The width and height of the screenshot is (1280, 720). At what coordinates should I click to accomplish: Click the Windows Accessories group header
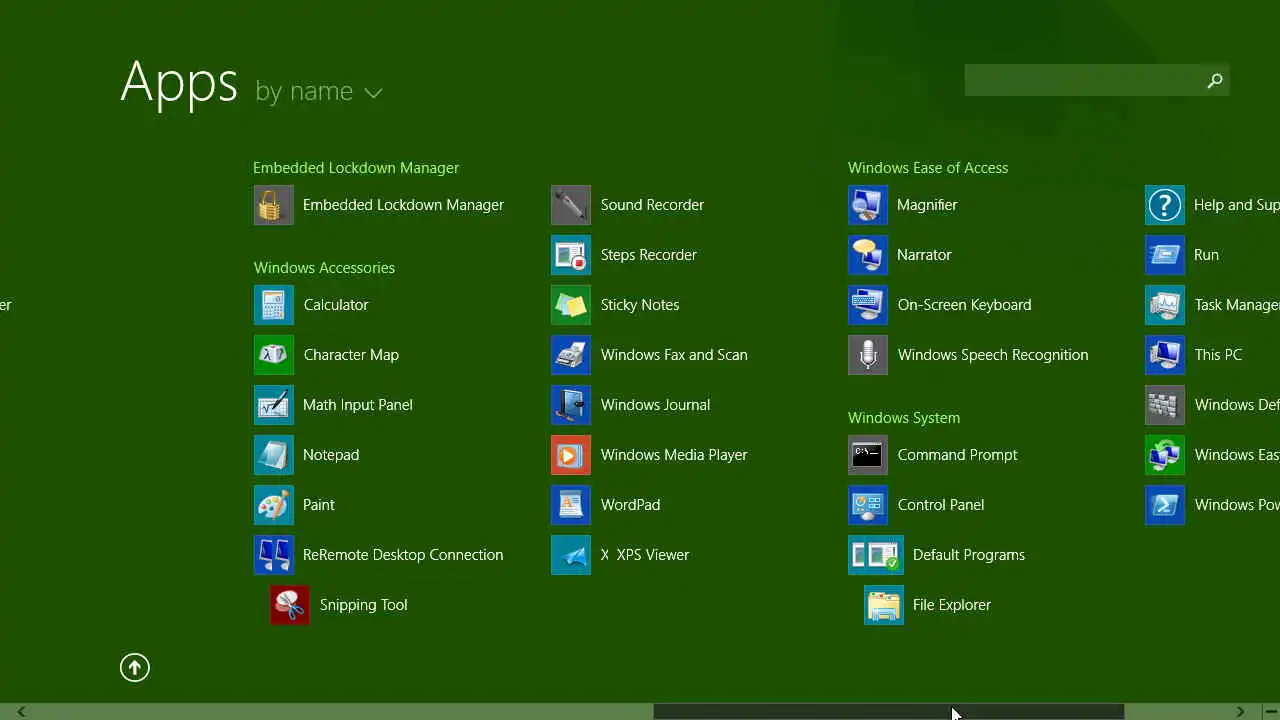[x=324, y=268]
